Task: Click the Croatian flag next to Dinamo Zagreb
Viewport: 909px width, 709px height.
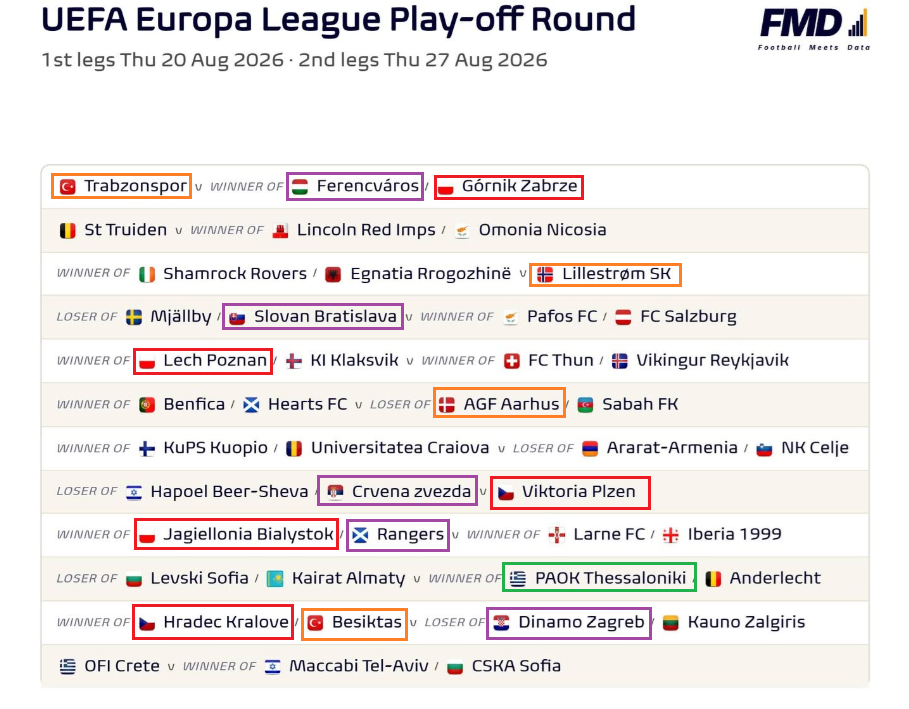Action: (501, 623)
